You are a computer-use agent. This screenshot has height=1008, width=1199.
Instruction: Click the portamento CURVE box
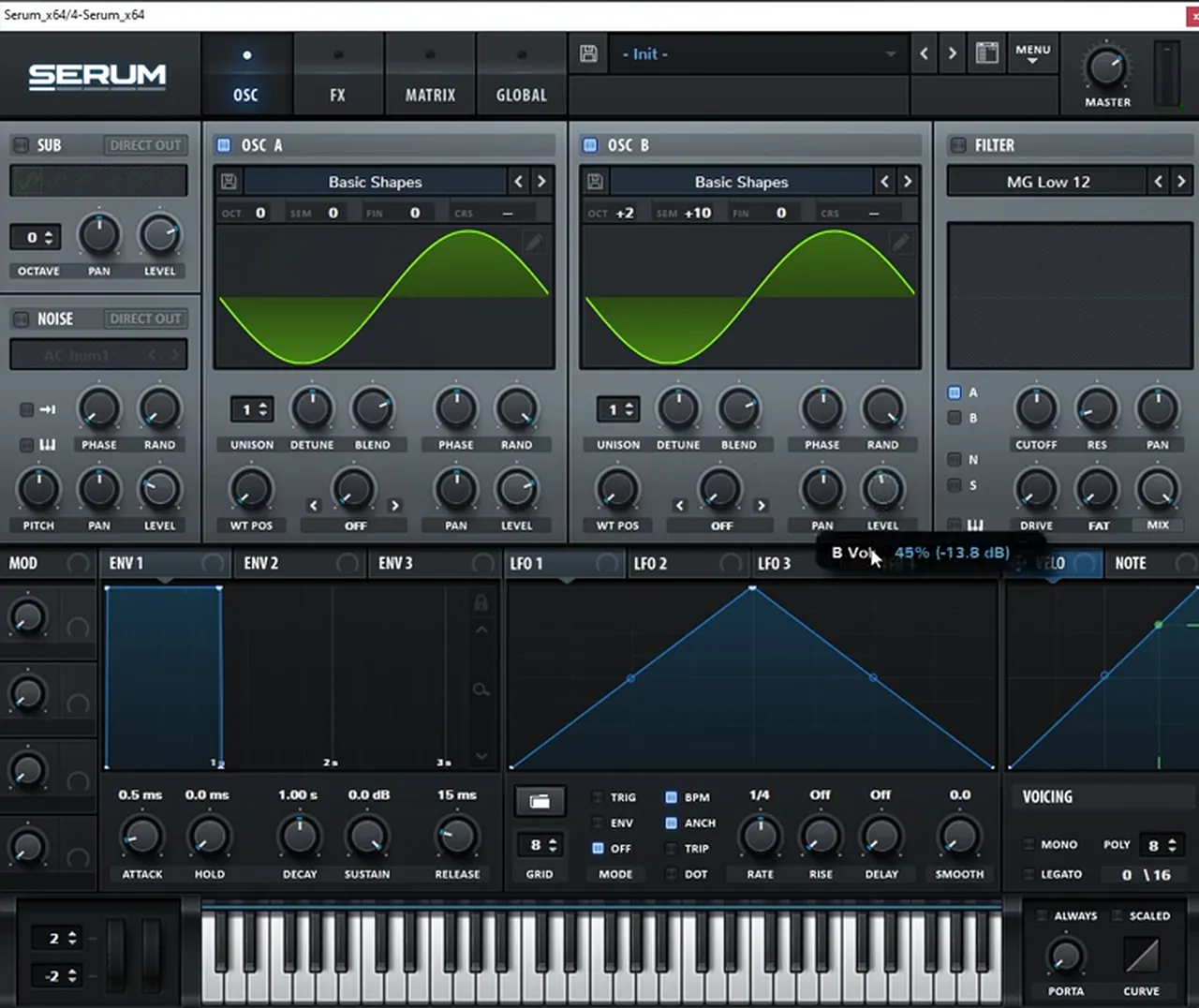(1141, 955)
